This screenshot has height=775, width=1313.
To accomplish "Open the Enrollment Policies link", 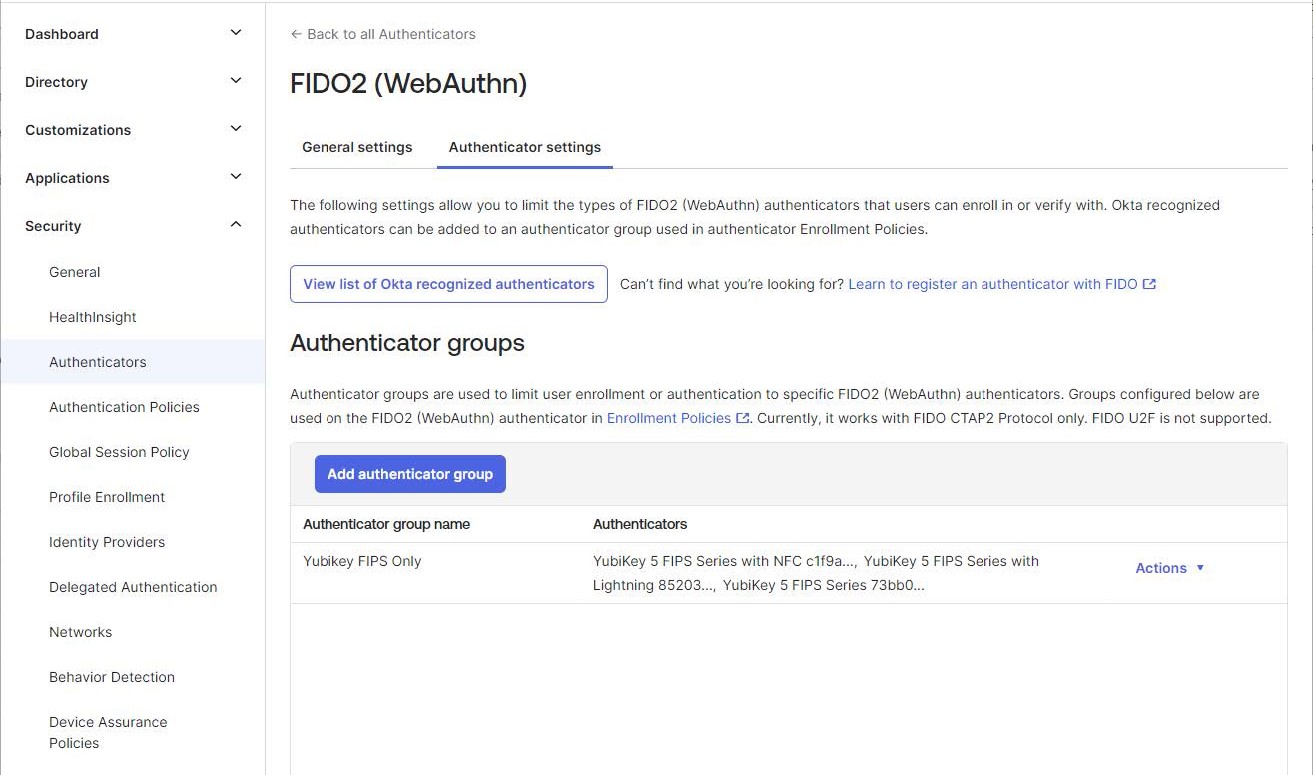I will (677, 418).
